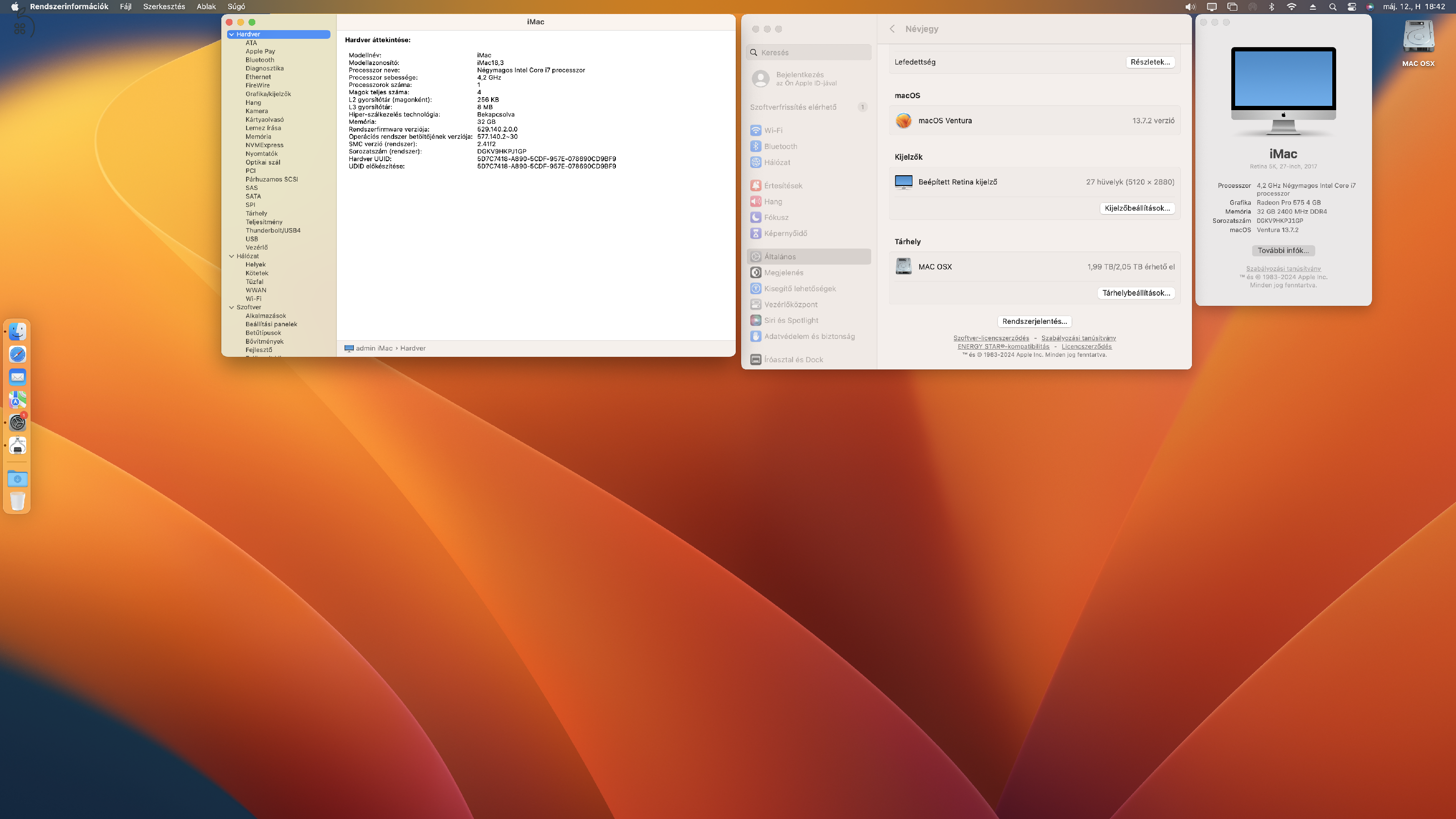The height and width of the screenshot is (819, 1456).
Task: Activate Siri from menu bar
Action: pyautogui.click(x=1370, y=7)
